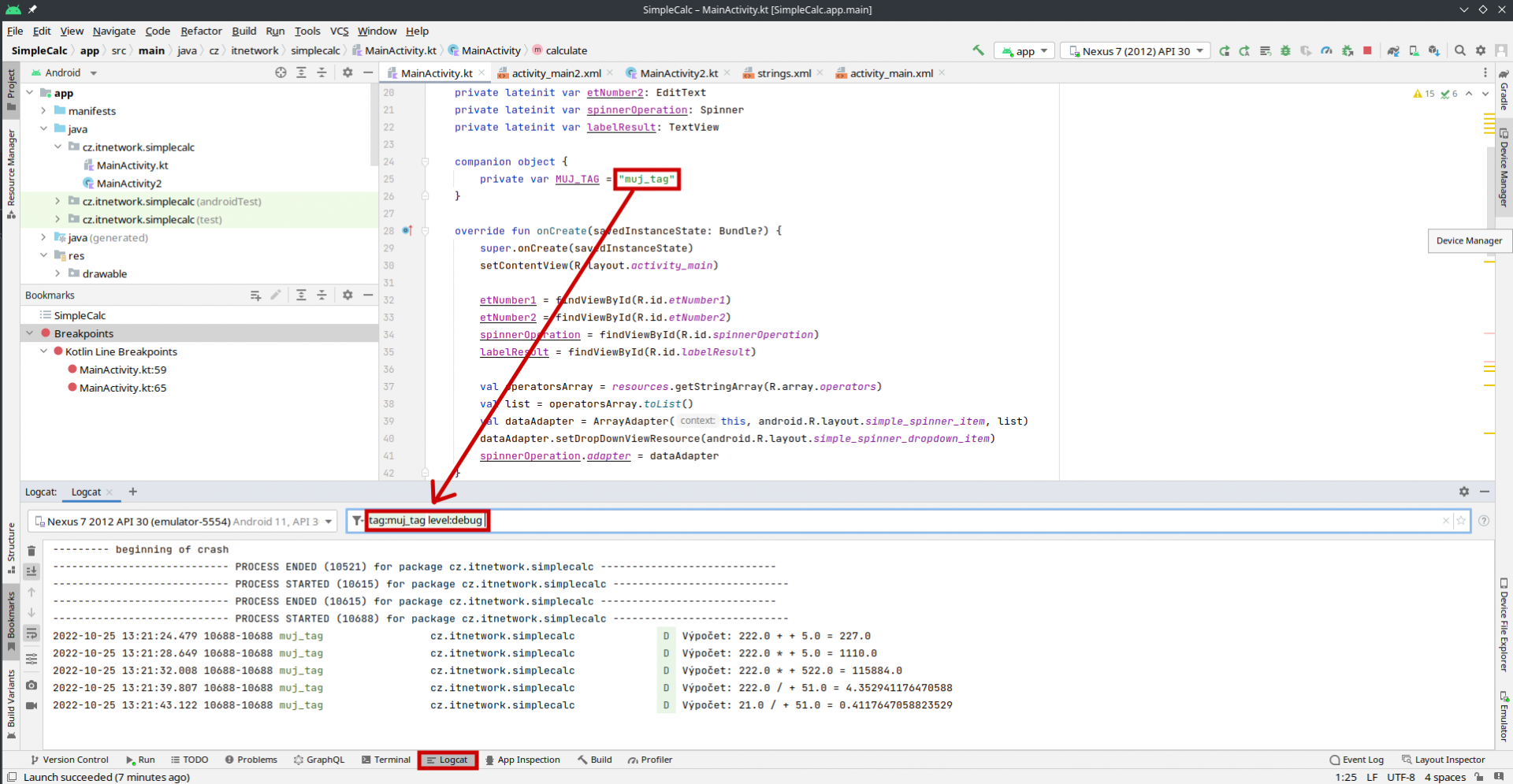The image size is (1513, 784).
Task: Switch to the activity_main2.xml tab
Action: tap(556, 73)
